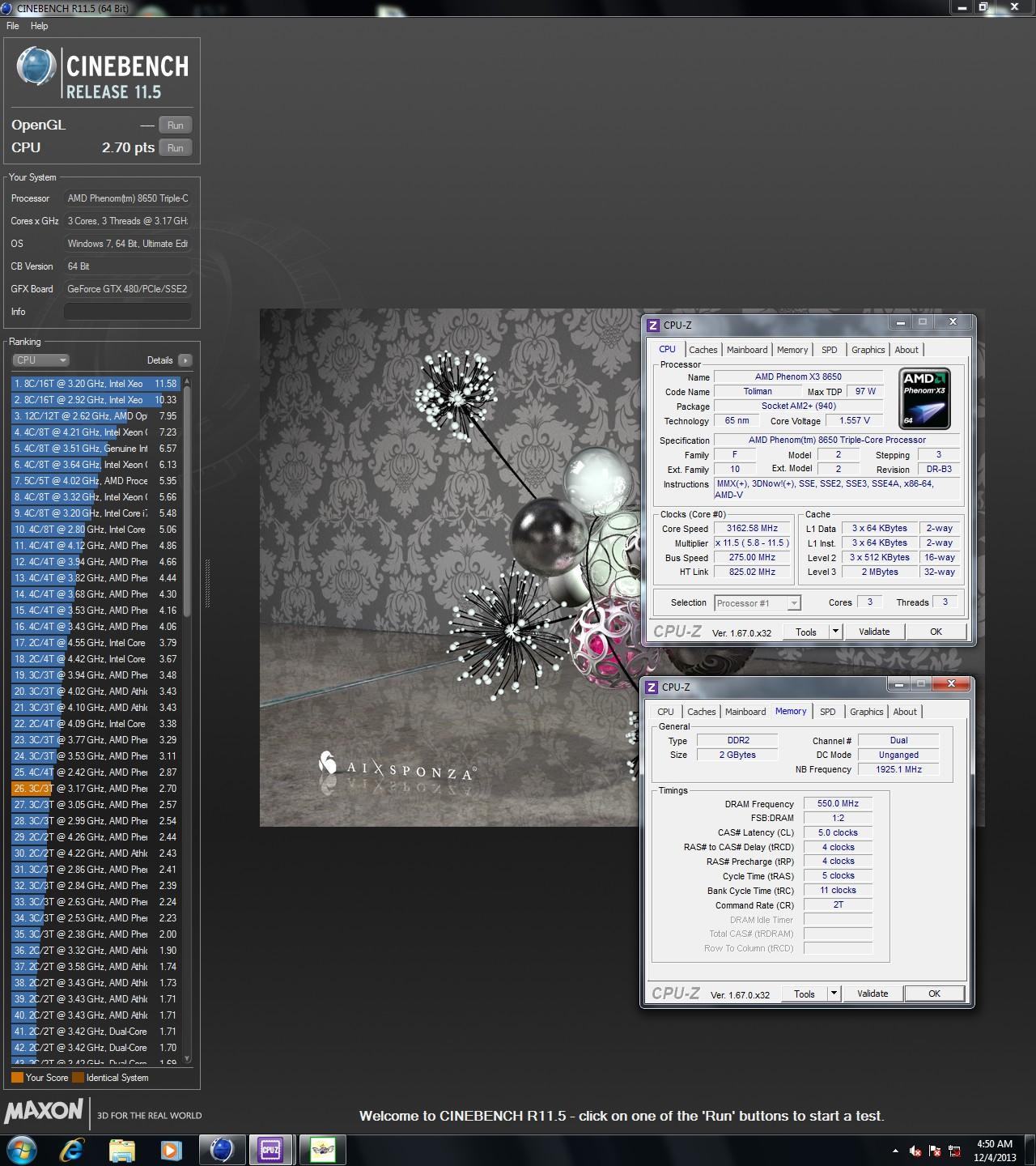This screenshot has width=1036, height=1166.
Task: Switch to CPU tab in lower CPU-Z window
Action: click(665, 712)
